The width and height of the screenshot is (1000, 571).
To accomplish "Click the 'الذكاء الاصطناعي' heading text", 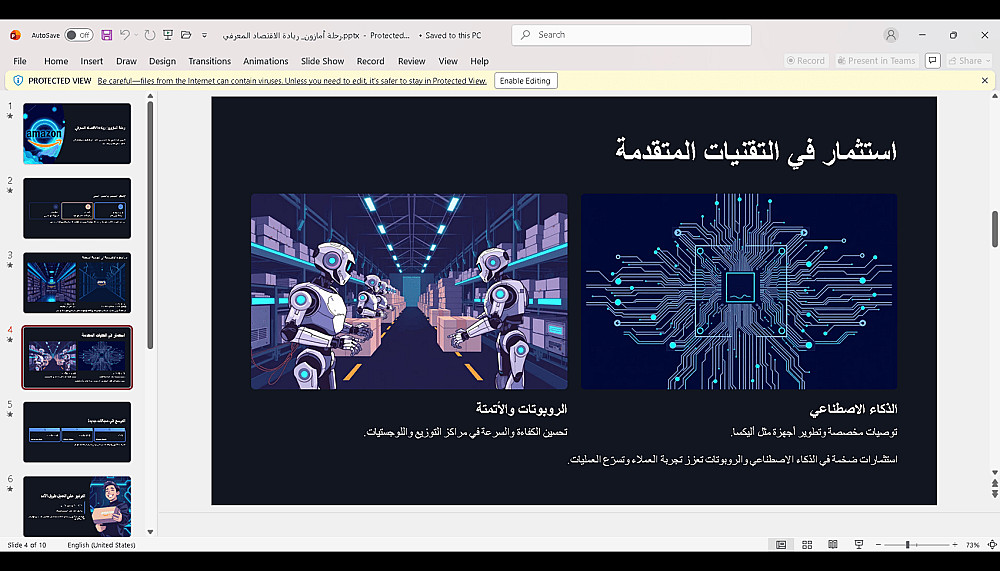I will click(853, 408).
